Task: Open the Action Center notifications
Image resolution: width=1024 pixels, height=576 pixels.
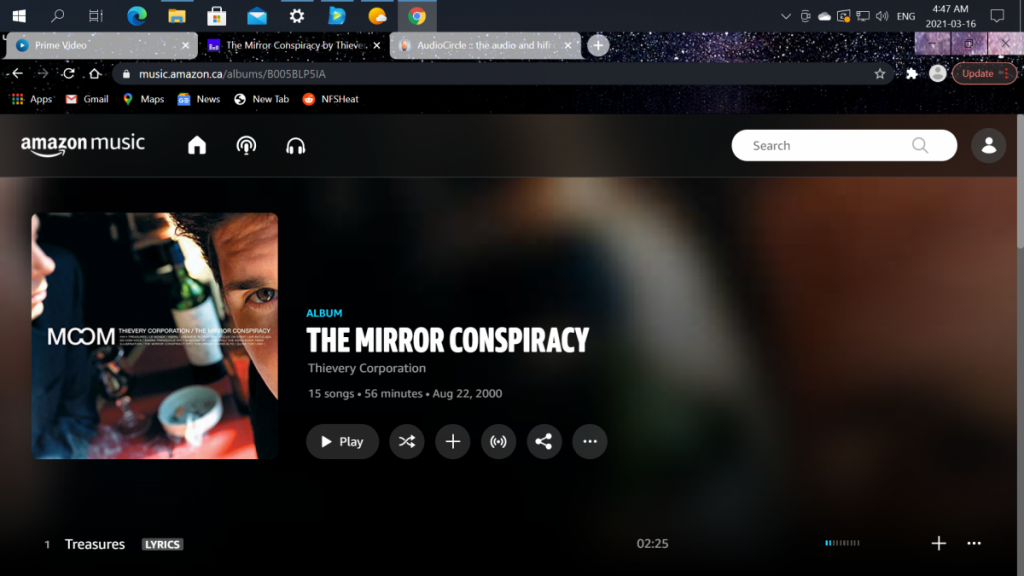Action: (997, 16)
